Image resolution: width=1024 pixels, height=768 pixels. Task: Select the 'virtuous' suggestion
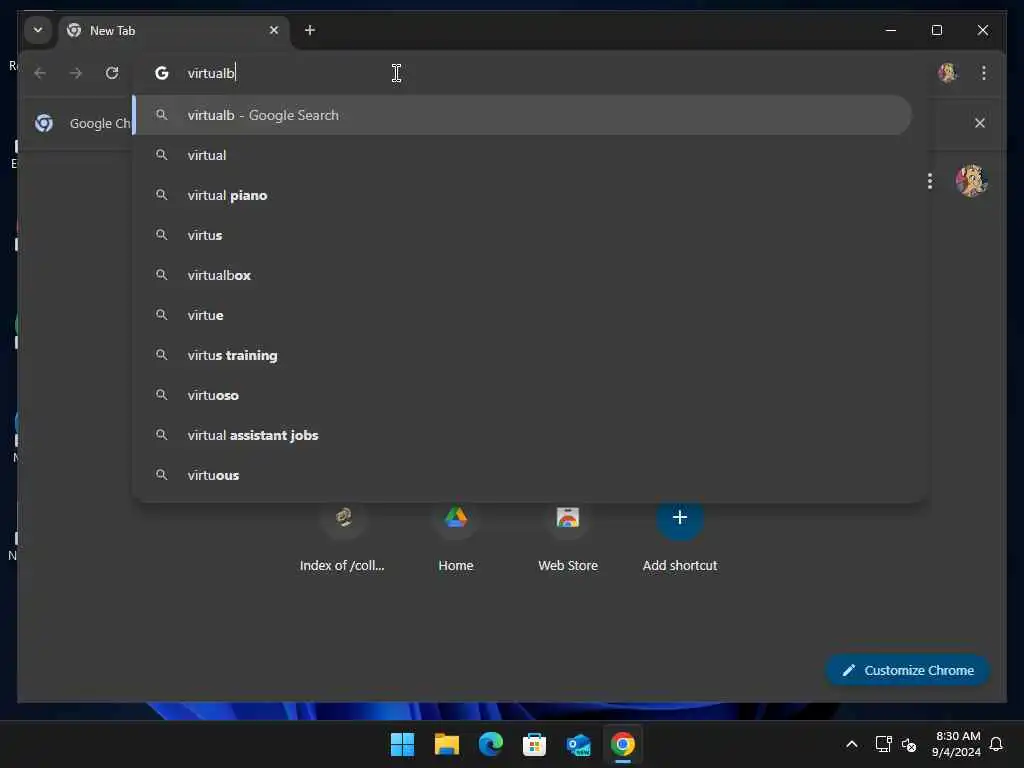coord(522,475)
